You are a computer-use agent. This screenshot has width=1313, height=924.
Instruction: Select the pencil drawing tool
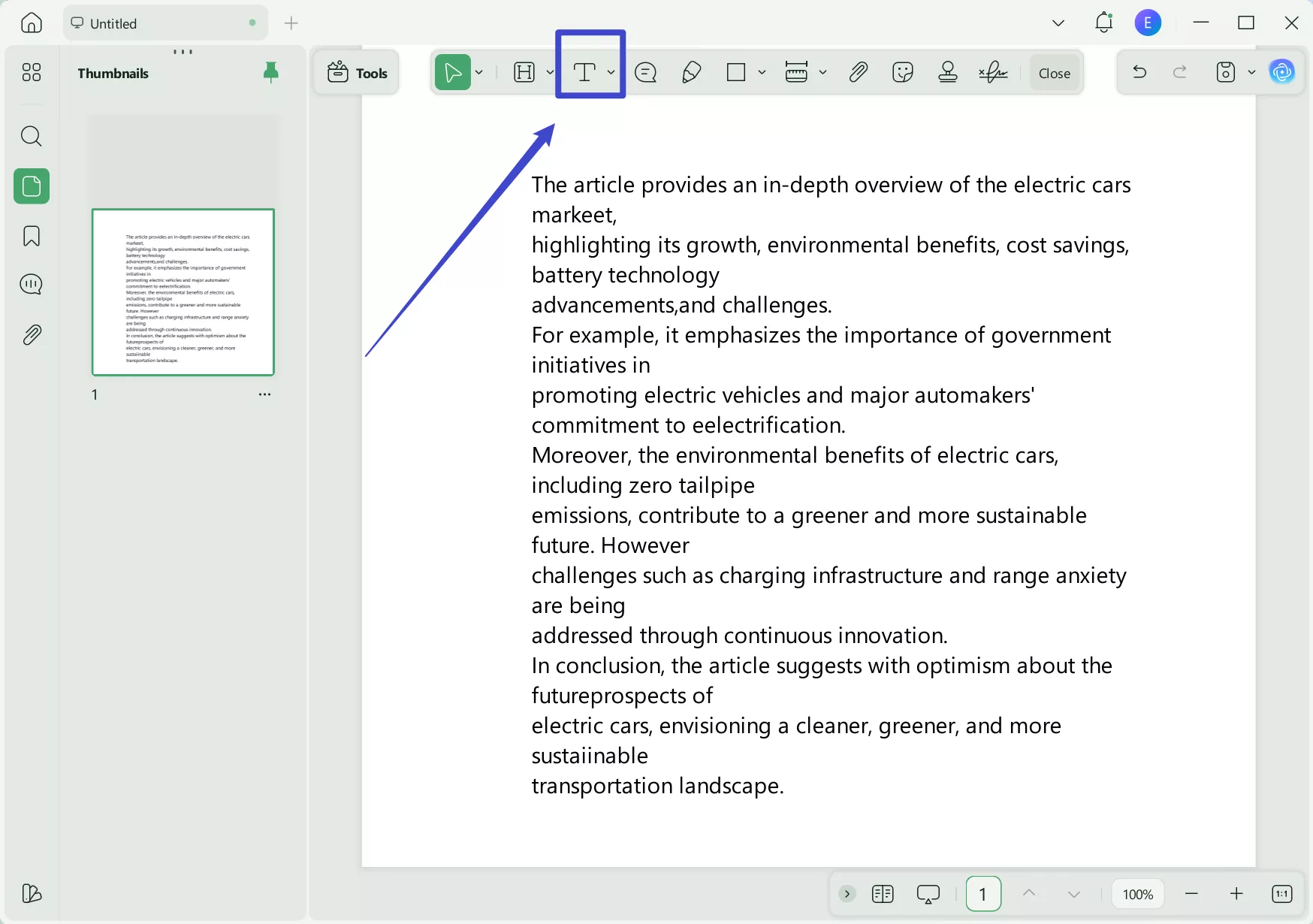point(691,73)
